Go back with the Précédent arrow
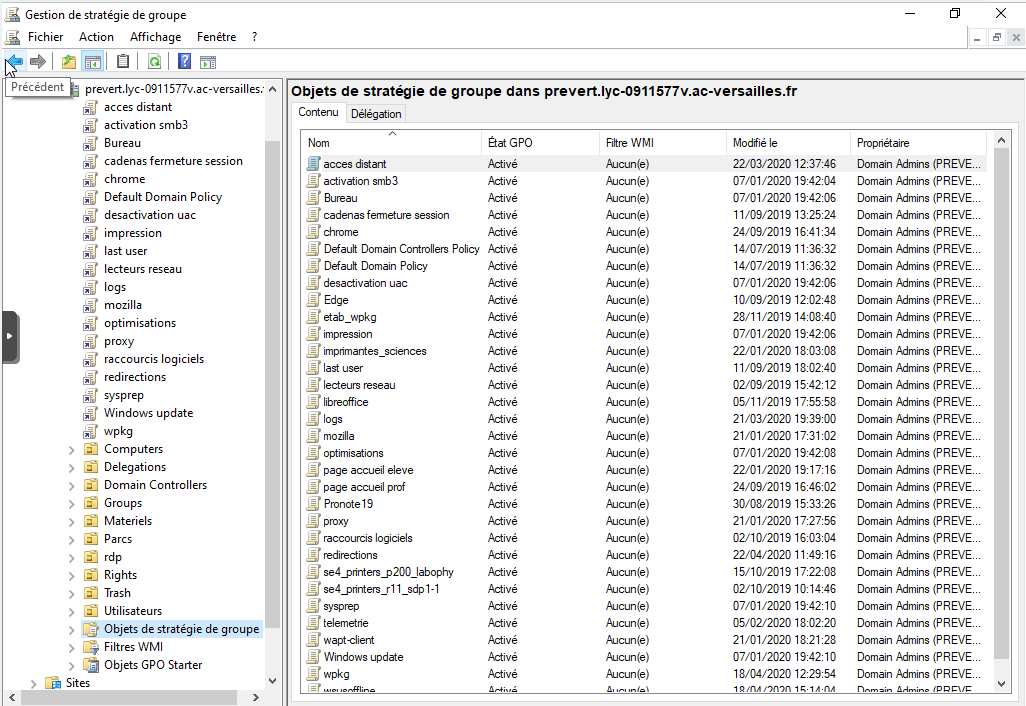 [x=16, y=62]
